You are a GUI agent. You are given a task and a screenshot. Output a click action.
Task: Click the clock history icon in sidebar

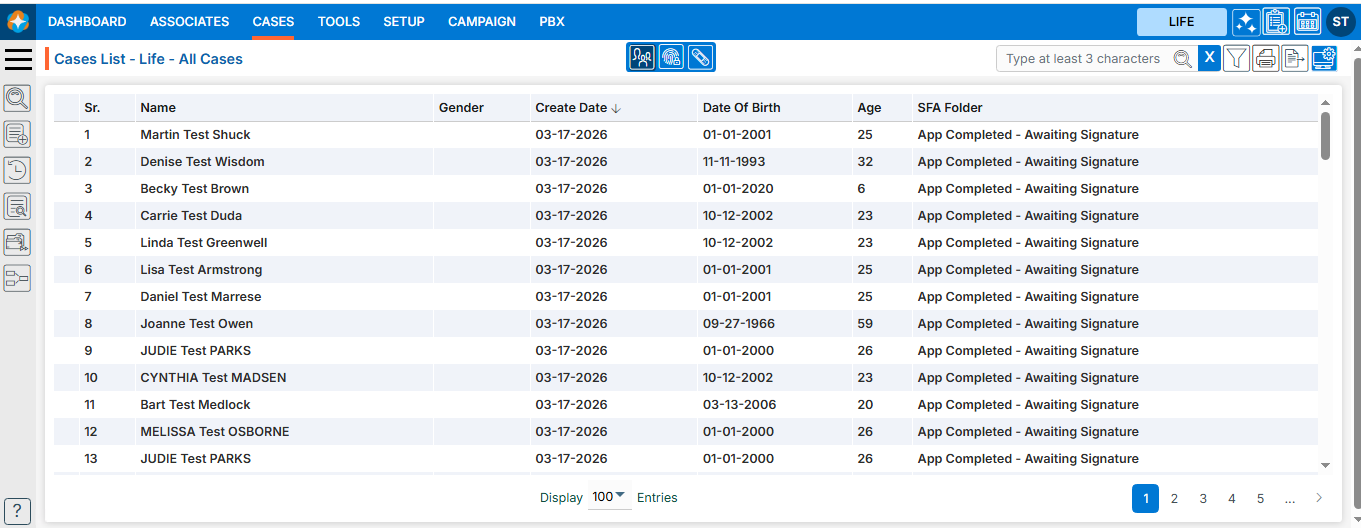coord(17,170)
